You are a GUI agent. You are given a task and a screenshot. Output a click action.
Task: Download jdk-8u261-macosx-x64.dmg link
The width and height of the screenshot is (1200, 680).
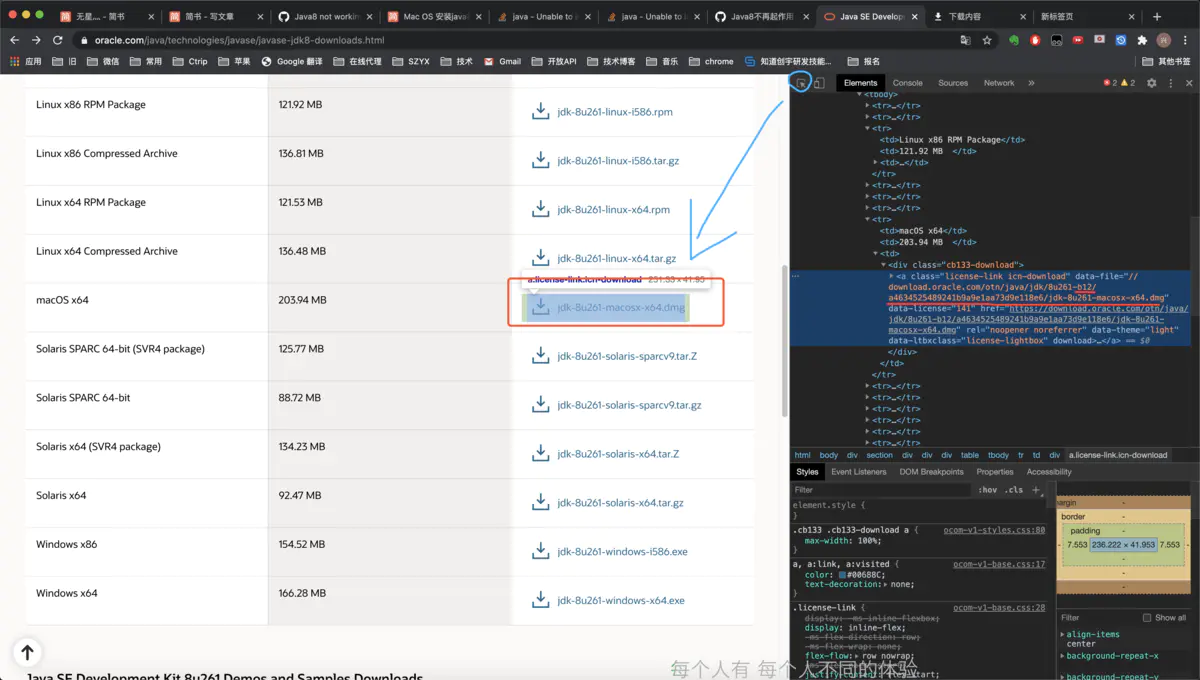pos(621,307)
